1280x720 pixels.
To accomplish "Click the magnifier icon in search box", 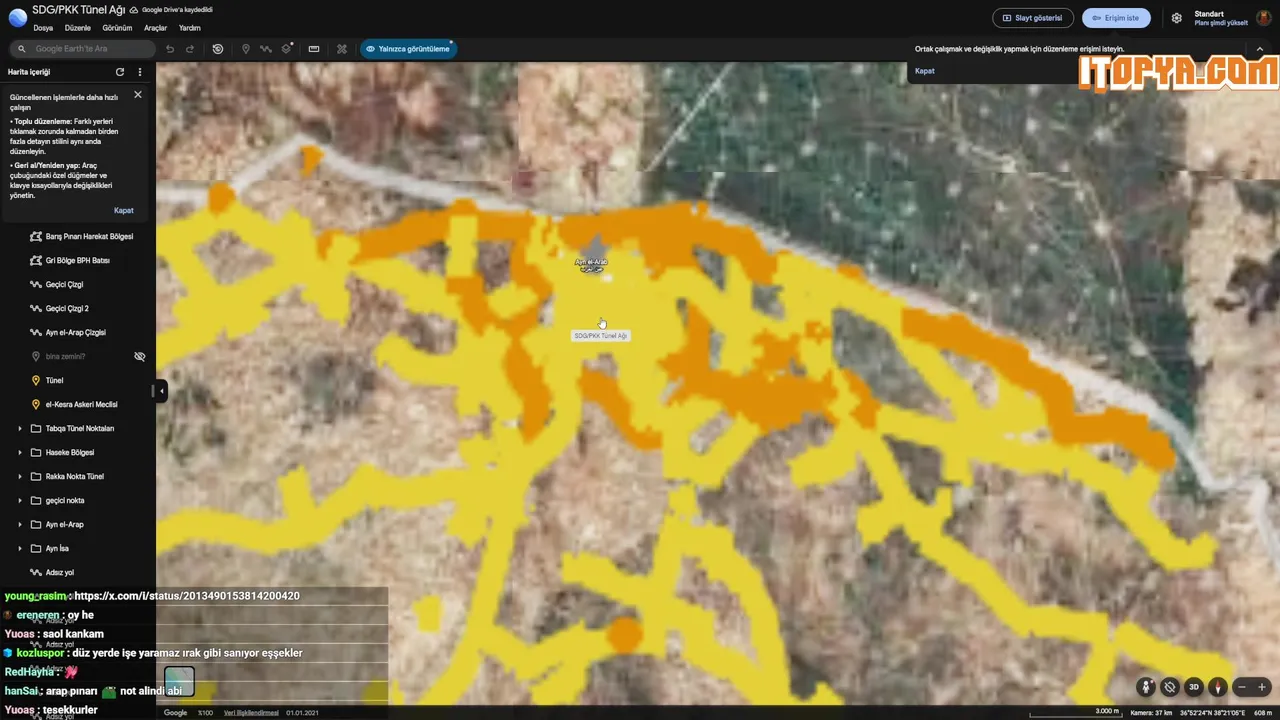I will click(x=22, y=49).
